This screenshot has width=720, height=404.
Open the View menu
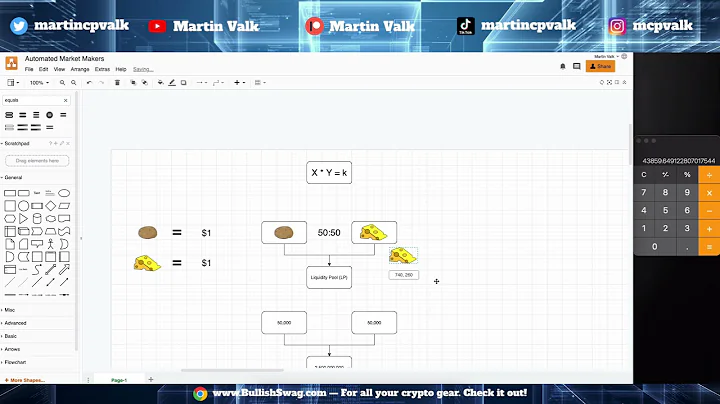tap(59, 69)
